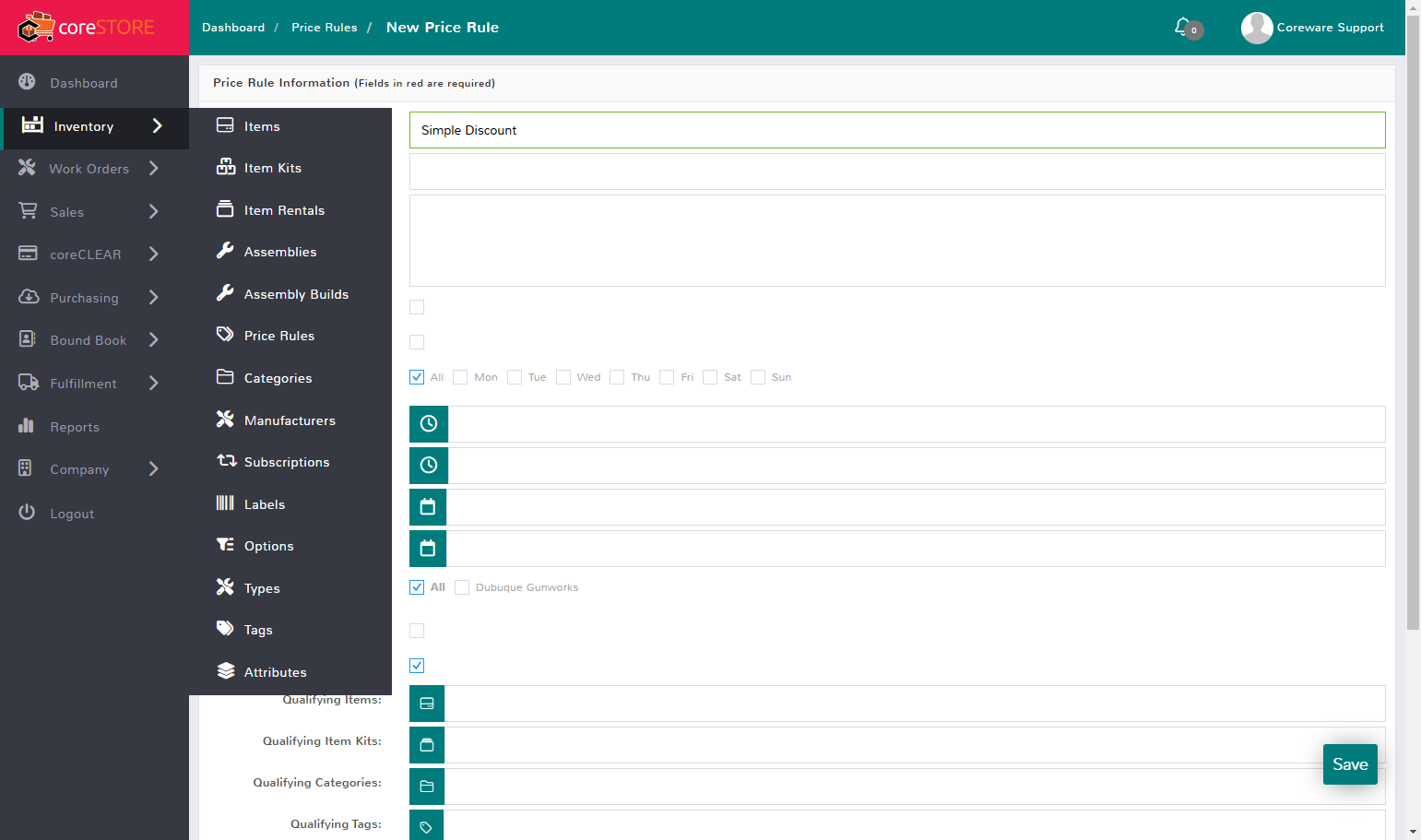Click the Qualifying Items icon button

click(x=427, y=704)
